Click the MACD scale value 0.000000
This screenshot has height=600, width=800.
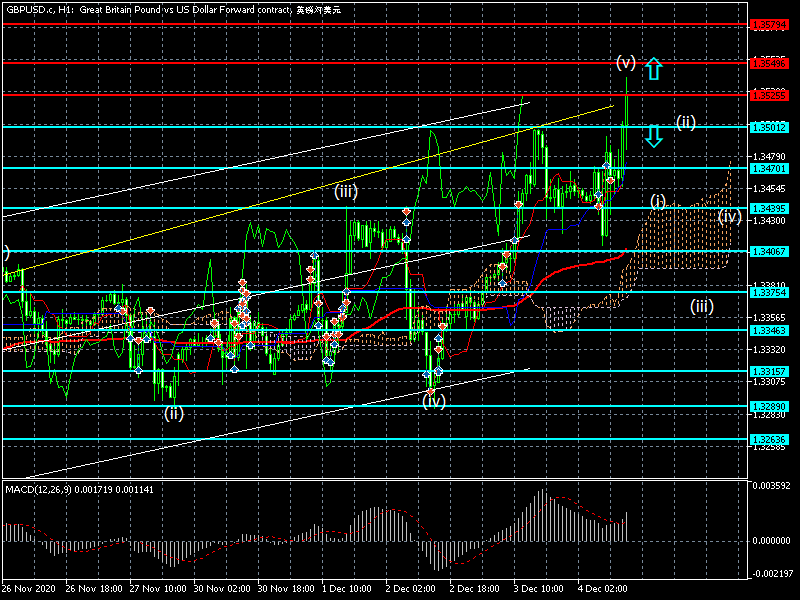771,541
